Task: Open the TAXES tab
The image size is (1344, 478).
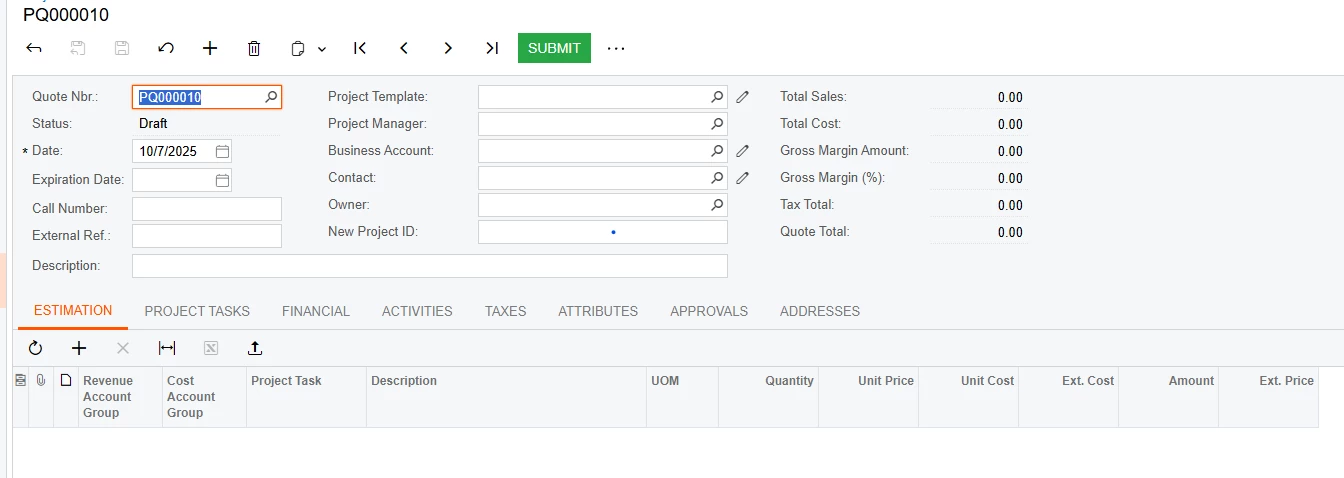Action: [506, 311]
